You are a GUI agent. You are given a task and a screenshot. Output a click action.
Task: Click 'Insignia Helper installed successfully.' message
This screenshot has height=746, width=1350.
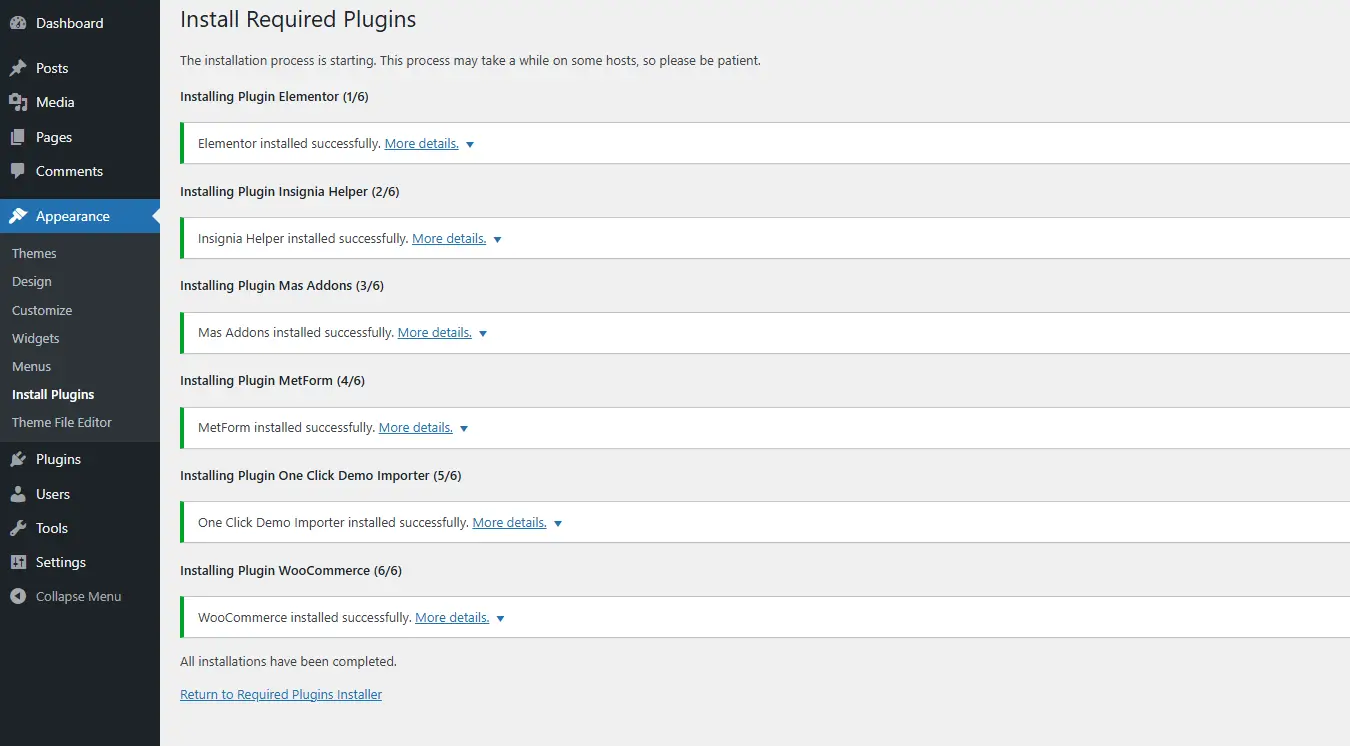click(303, 238)
